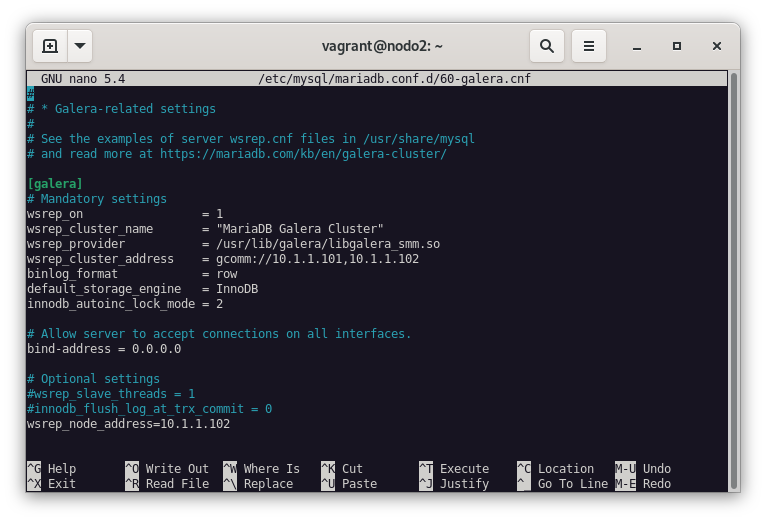Click the M-U Undo shortcut
766x521 pixels.
[643, 469]
